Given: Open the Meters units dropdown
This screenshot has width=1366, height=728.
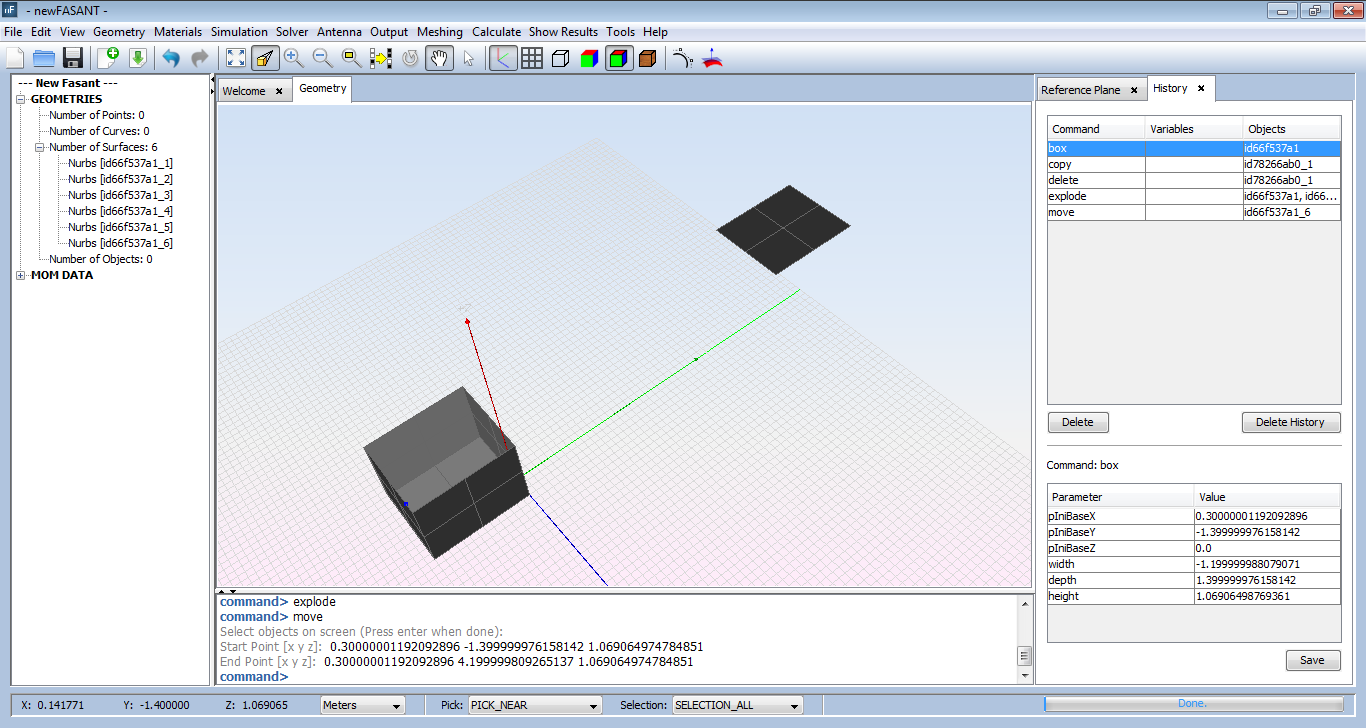Looking at the screenshot, I should (x=362, y=705).
